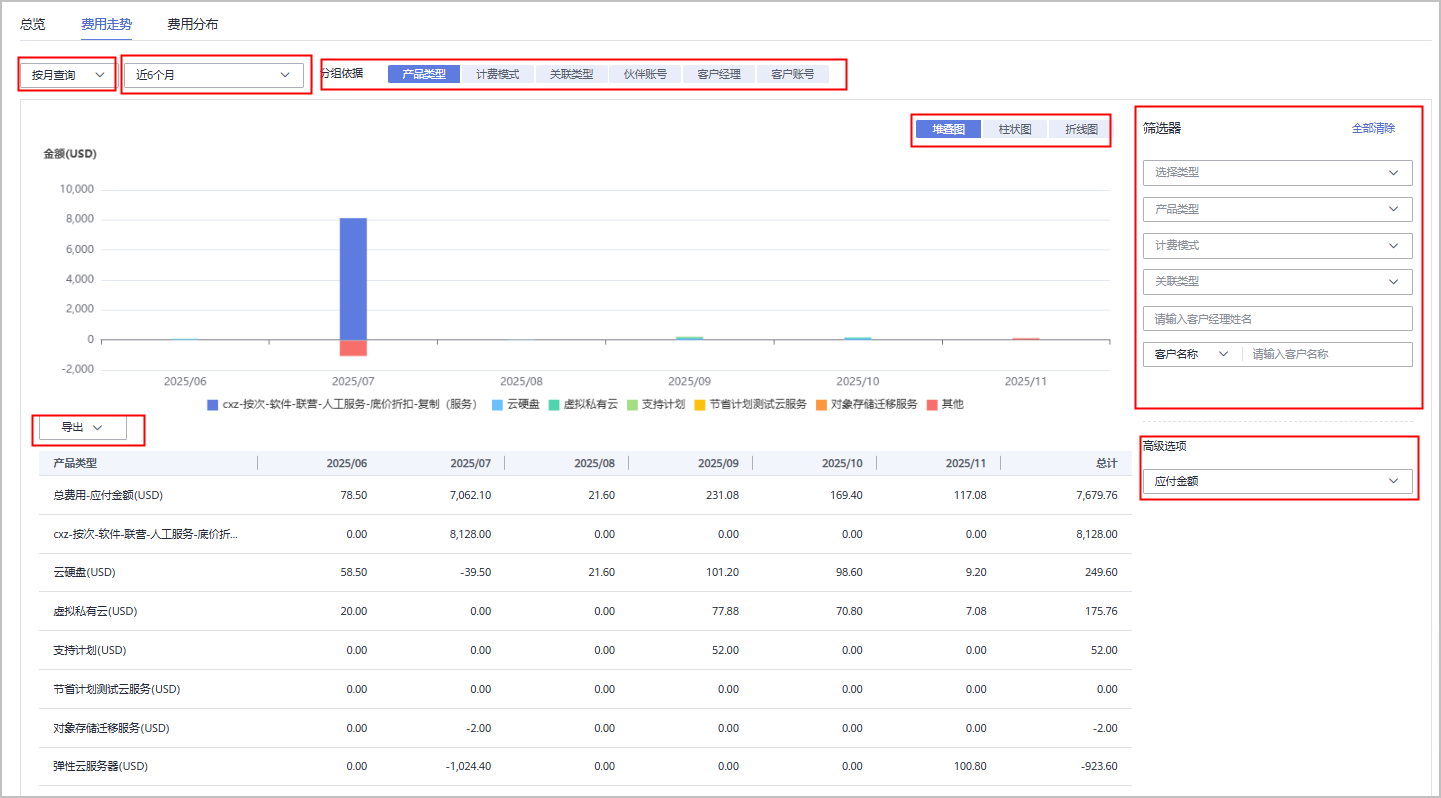Image resolution: width=1441 pixels, height=798 pixels.
Task: Group by 计费模式
Action: (497, 74)
